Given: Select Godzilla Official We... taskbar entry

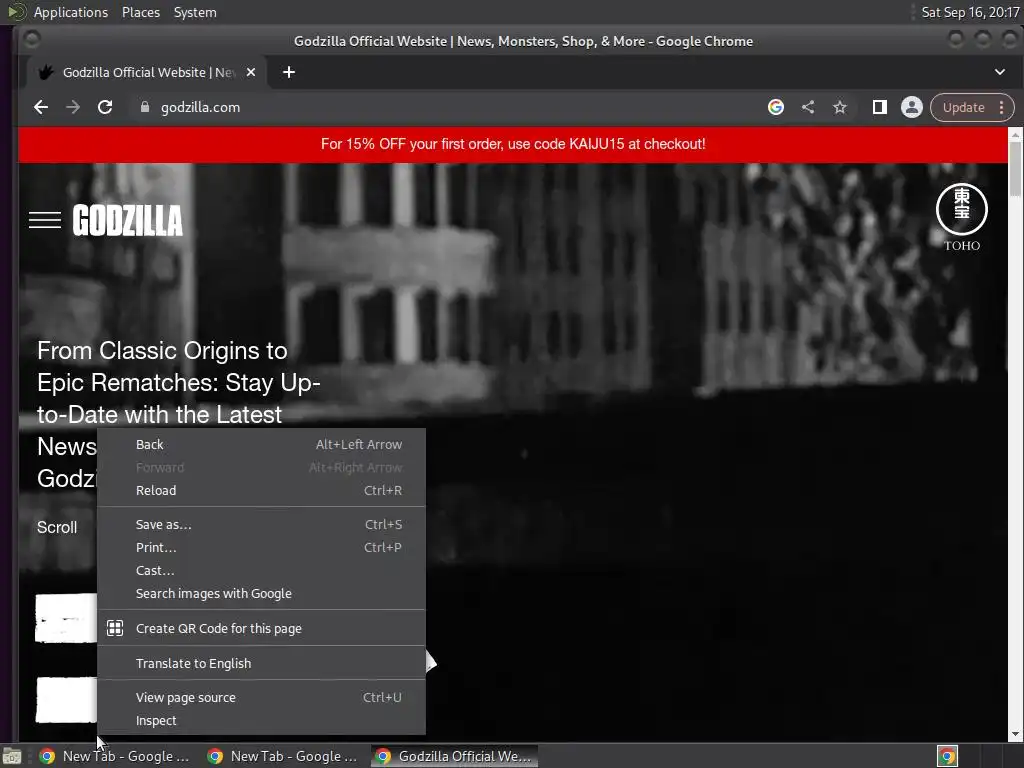Looking at the screenshot, I should point(455,756).
